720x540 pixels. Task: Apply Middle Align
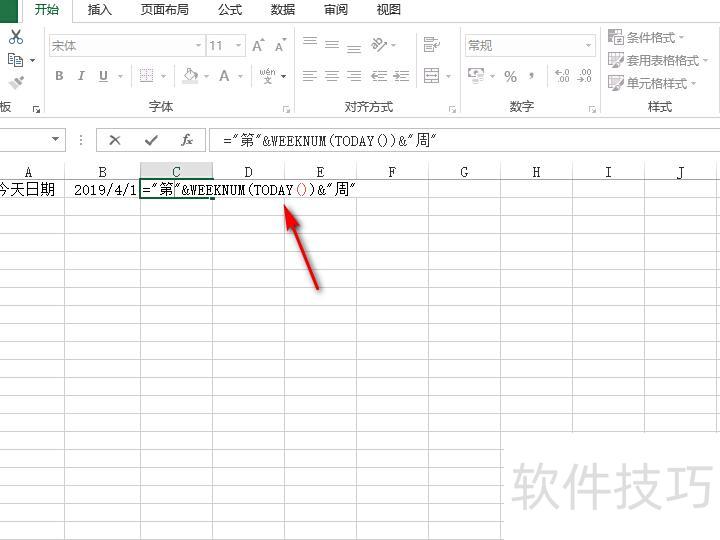coord(332,45)
